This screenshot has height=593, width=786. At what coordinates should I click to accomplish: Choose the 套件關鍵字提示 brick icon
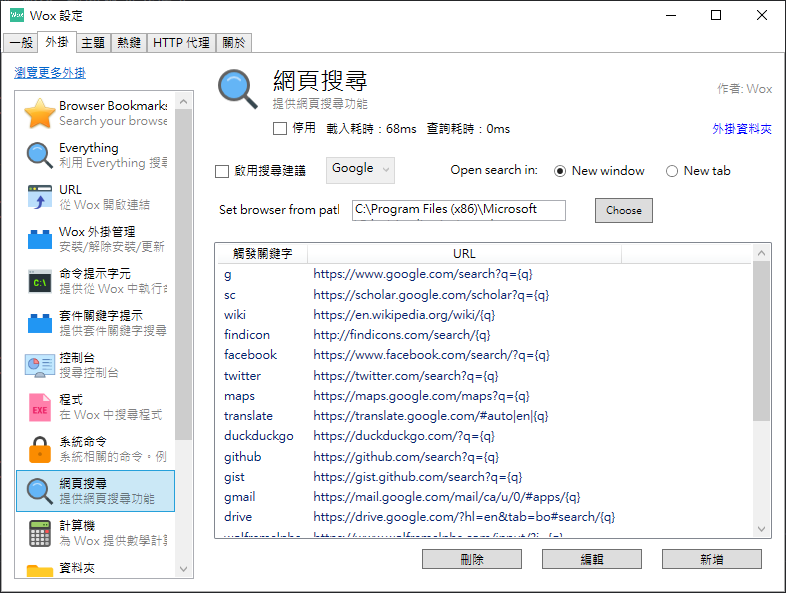click(40, 323)
